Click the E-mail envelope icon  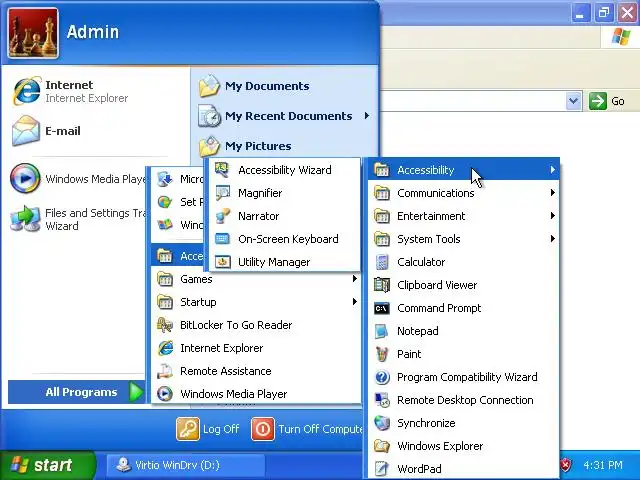26,131
